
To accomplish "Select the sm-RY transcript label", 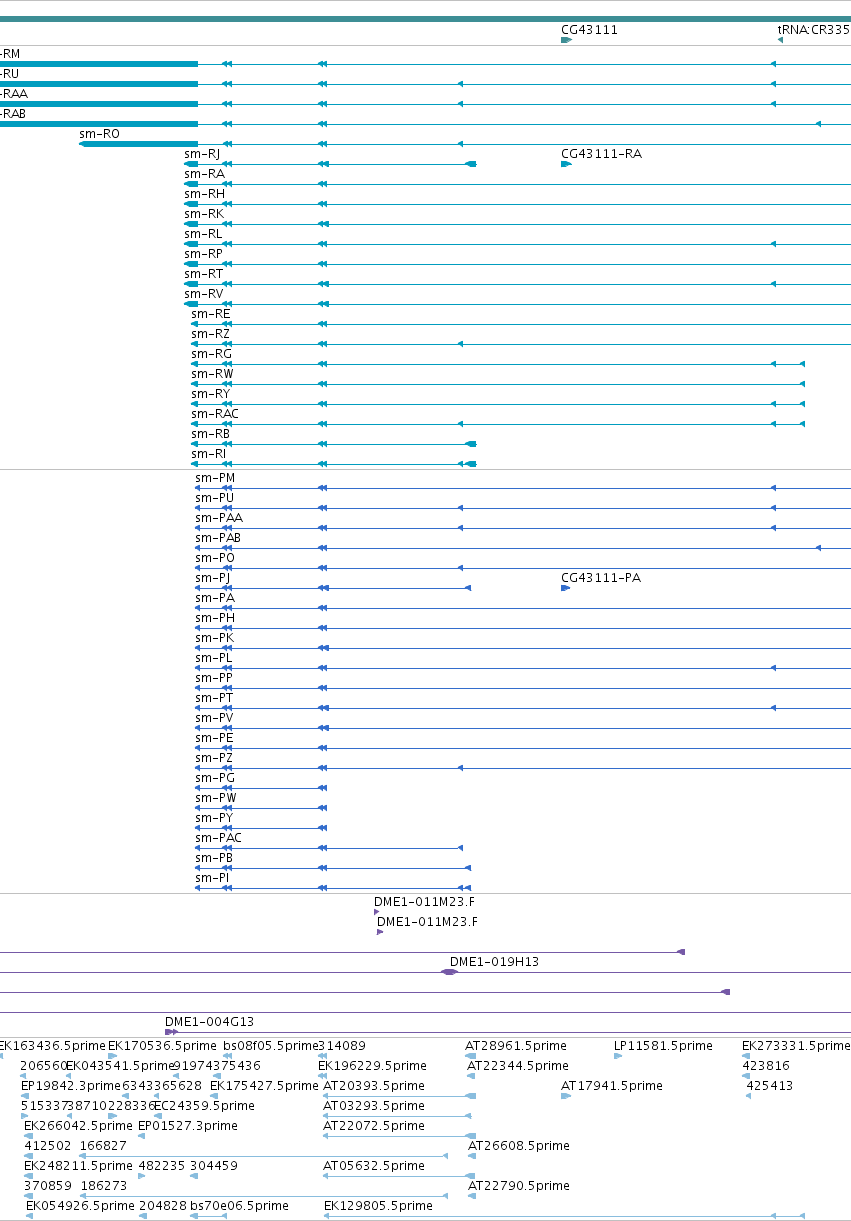I will coord(210,394).
